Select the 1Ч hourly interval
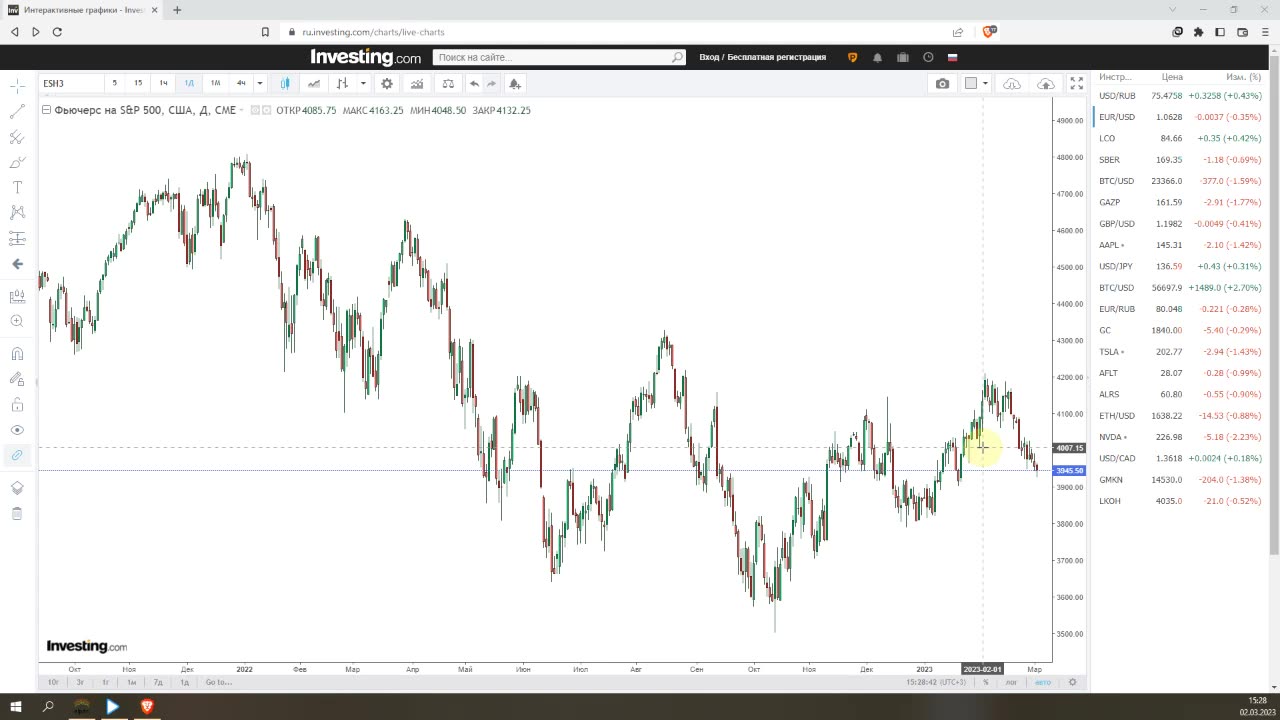The image size is (1280, 720). click(x=163, y=84)
